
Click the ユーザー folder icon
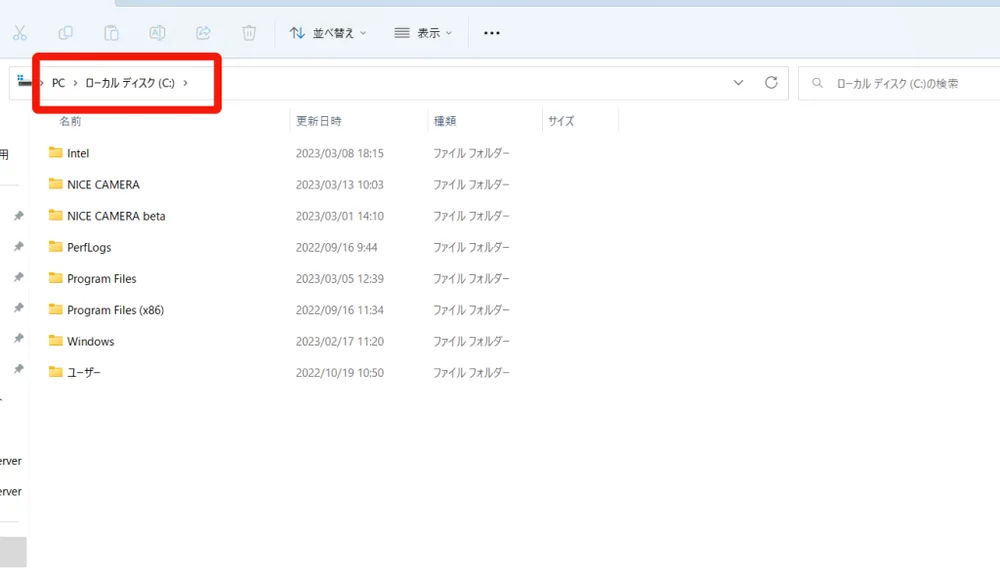coord(55,372)
